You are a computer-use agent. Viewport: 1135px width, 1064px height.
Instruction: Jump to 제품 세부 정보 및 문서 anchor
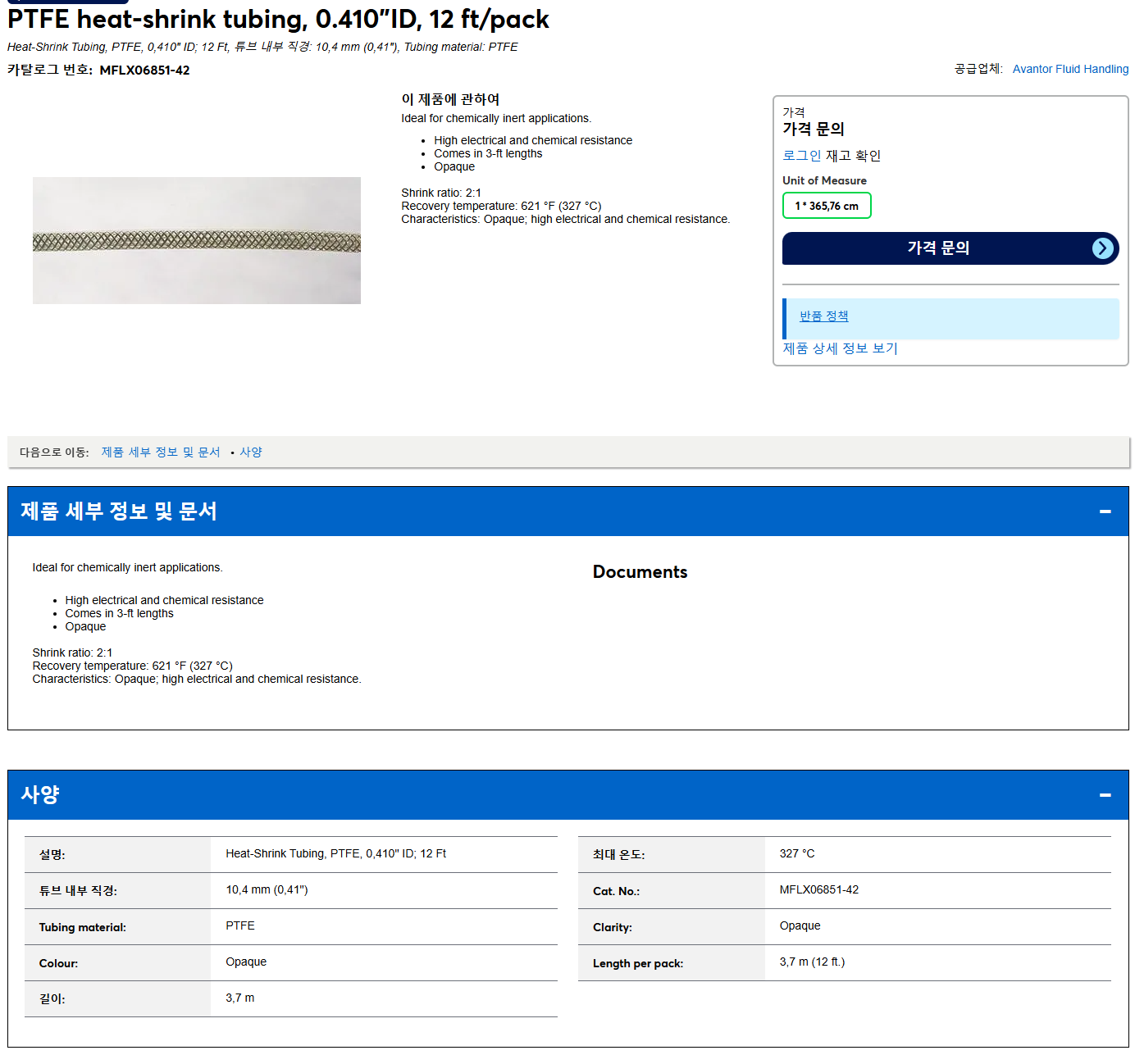(161, 452)
